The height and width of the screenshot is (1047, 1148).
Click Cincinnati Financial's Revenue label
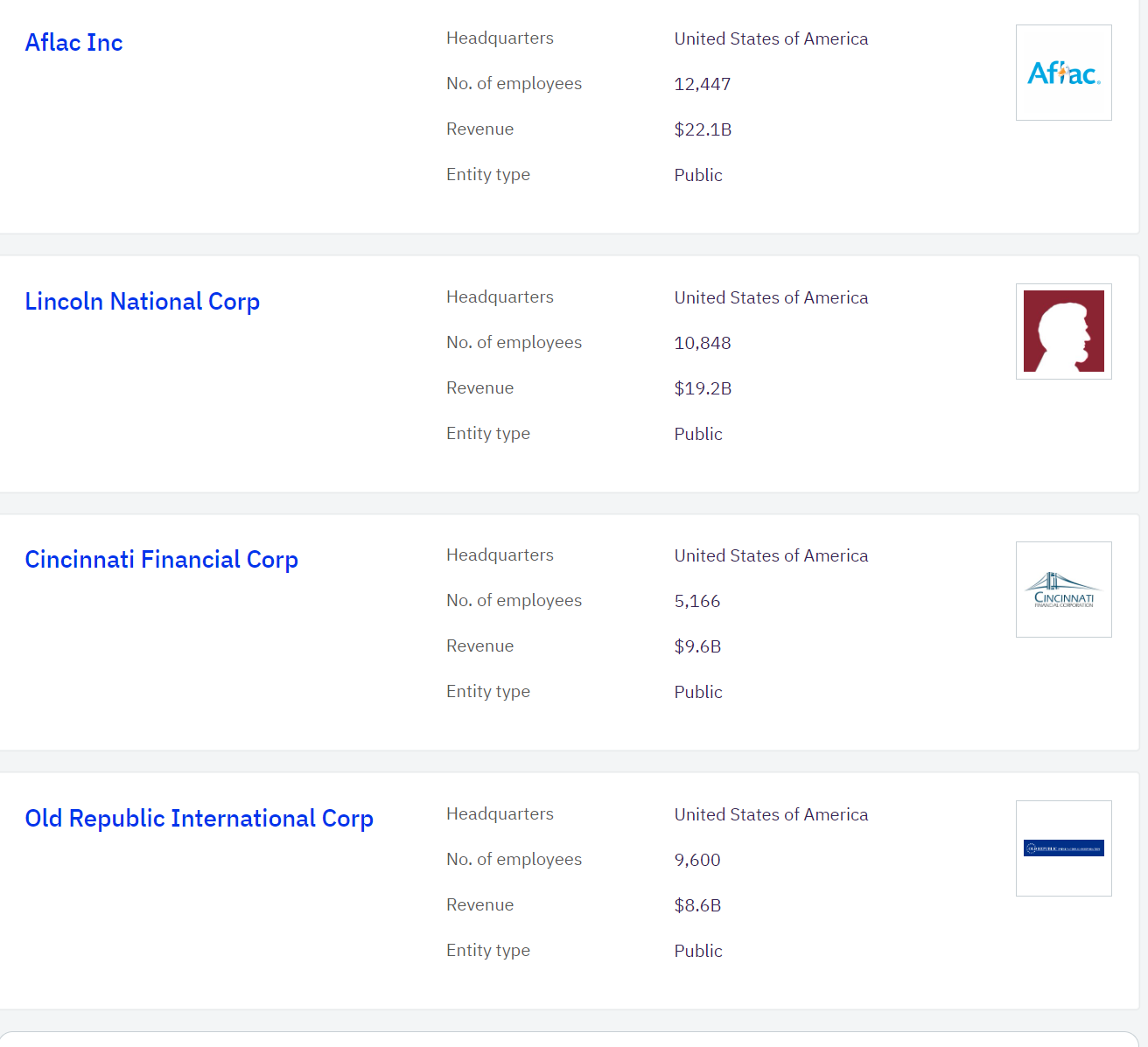pyautogui.click(x=479, y=646)
